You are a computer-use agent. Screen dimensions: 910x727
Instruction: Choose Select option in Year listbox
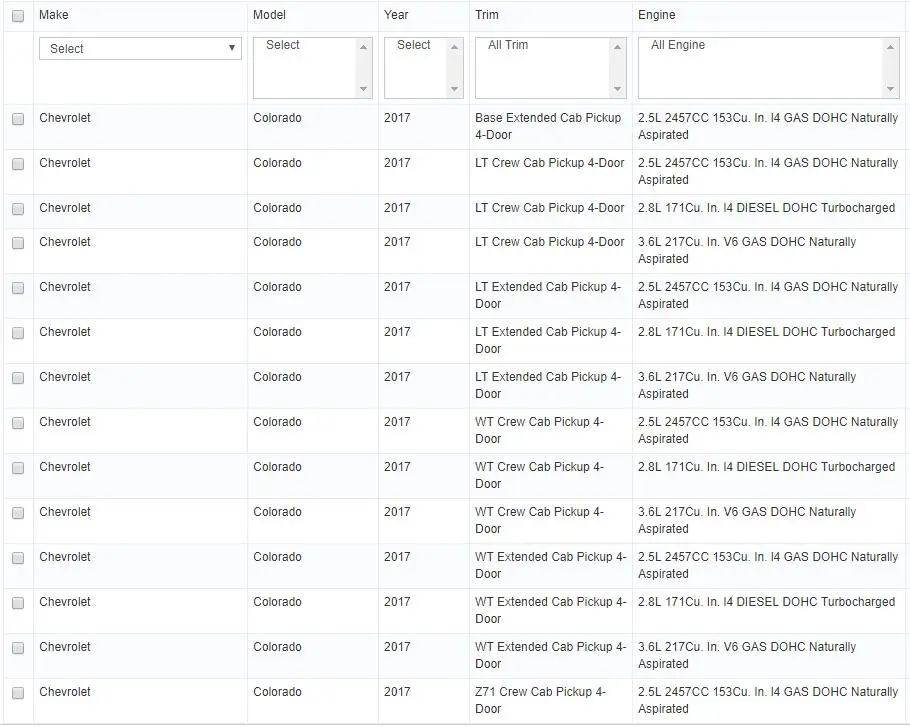(414, 45)
